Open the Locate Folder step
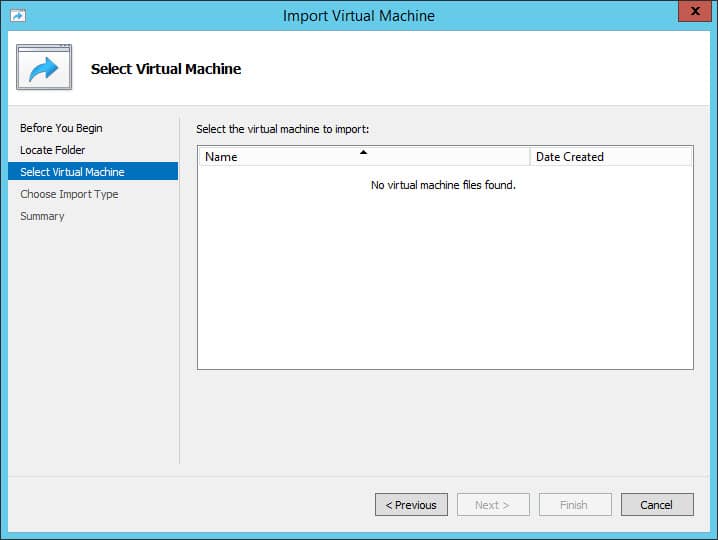This screenshot has width=718, height=540. (53, 150)
